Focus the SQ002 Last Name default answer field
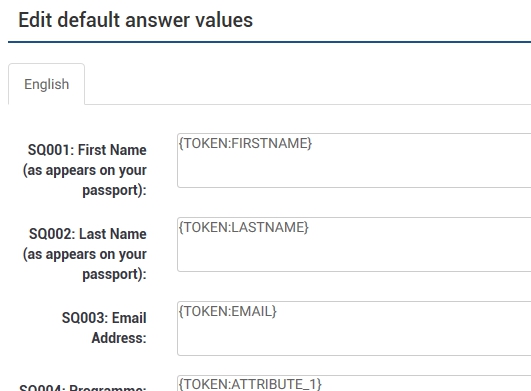 click(x=354, y=244)
